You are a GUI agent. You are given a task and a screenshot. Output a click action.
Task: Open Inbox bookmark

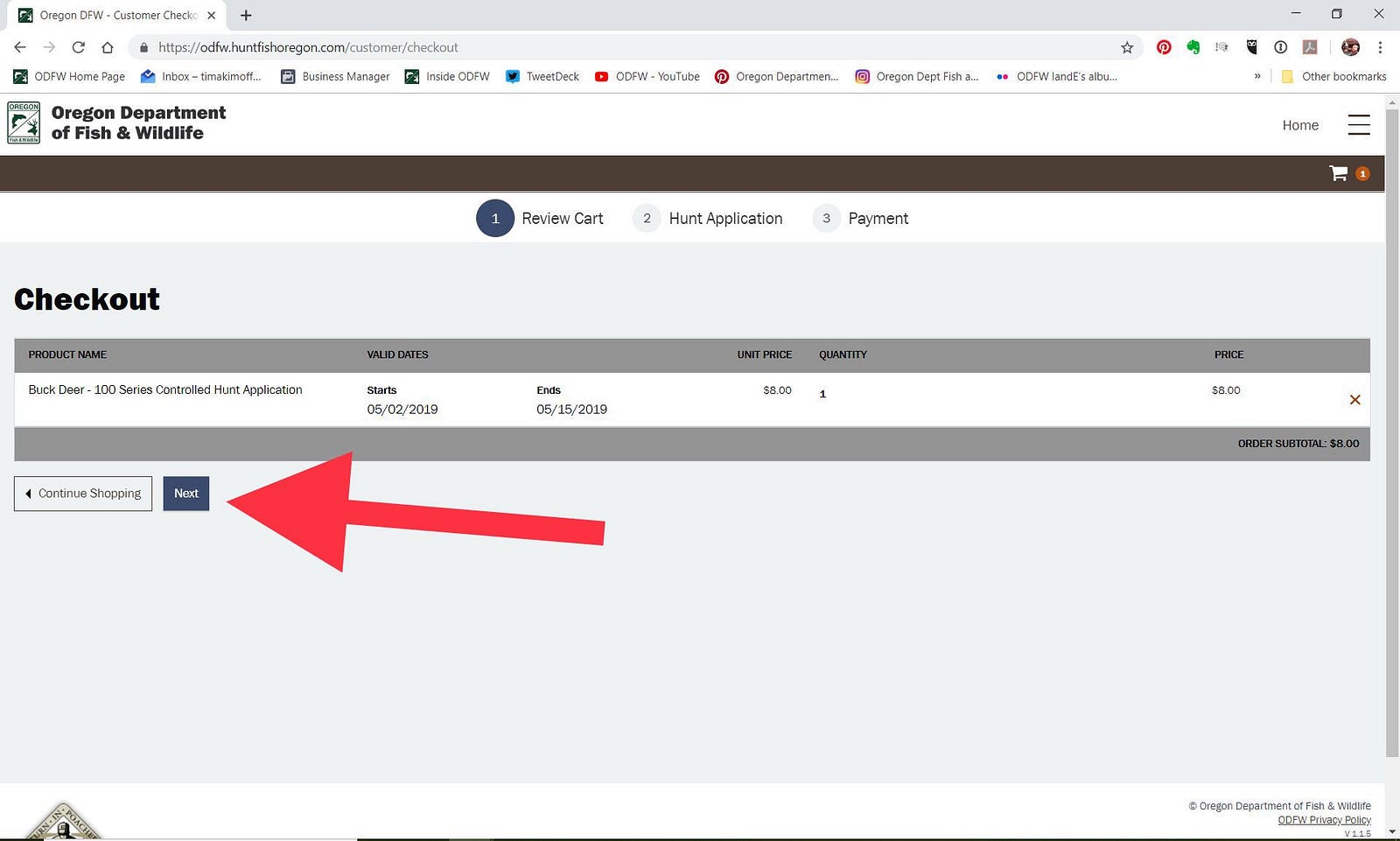[201, 76]
